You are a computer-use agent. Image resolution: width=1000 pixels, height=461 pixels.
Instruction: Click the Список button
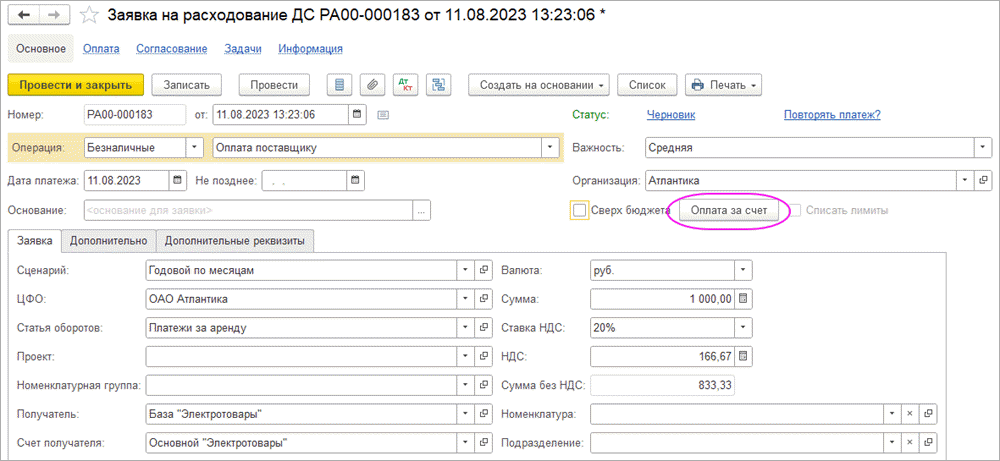[x=647, y=85]
